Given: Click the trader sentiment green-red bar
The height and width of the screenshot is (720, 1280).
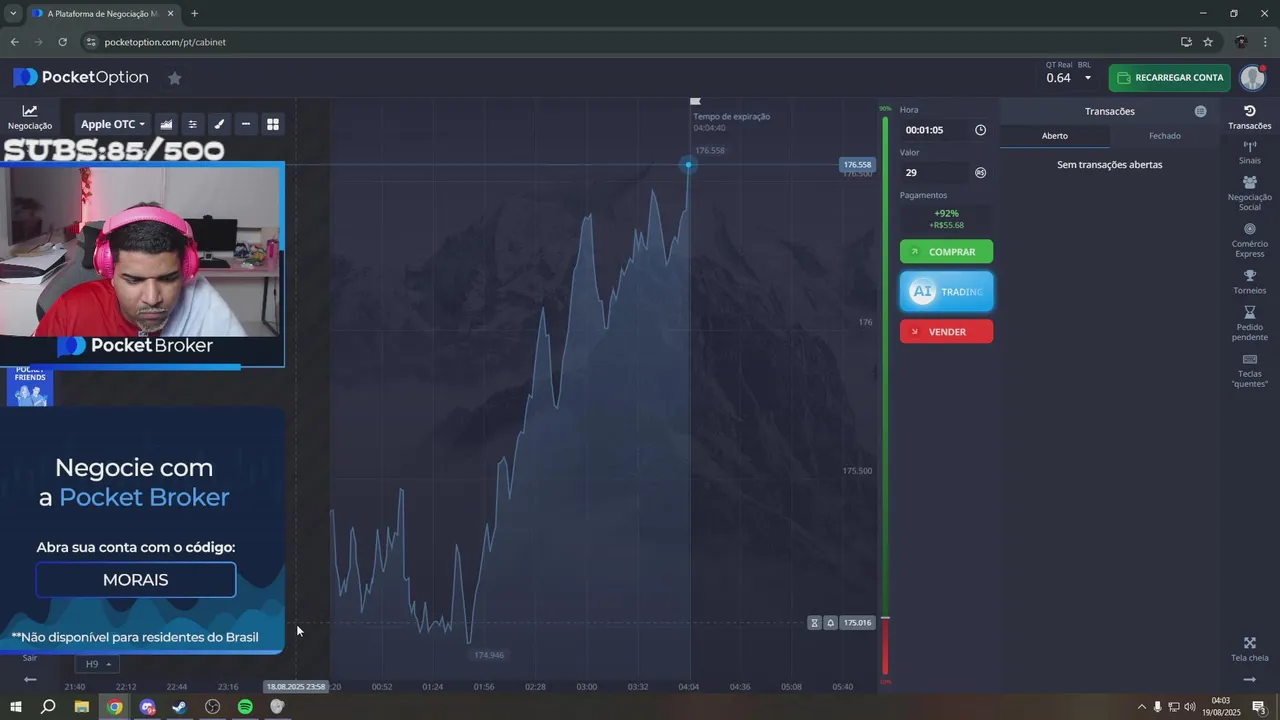Looking at the screenshot, I should click(885, 395).
